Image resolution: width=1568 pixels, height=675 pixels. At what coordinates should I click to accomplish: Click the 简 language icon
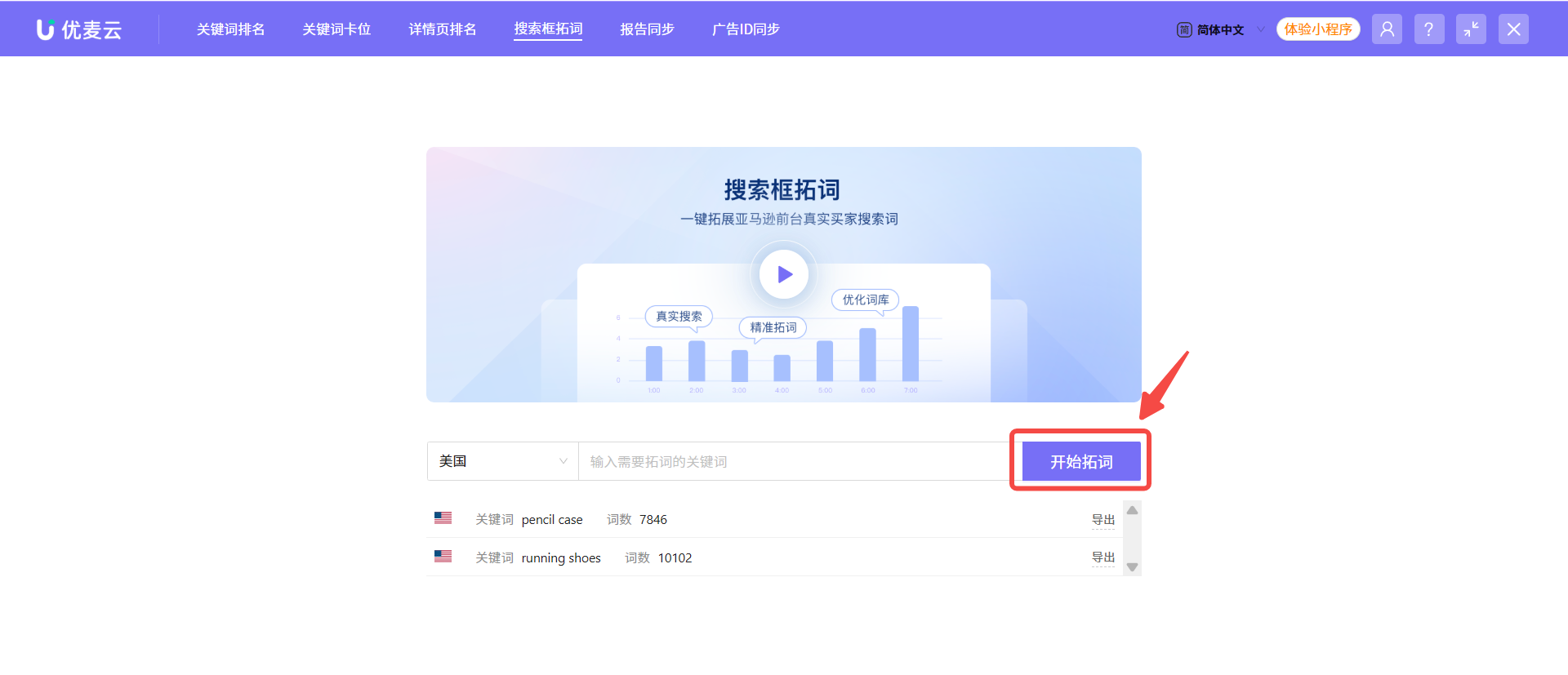(1184, 29)
